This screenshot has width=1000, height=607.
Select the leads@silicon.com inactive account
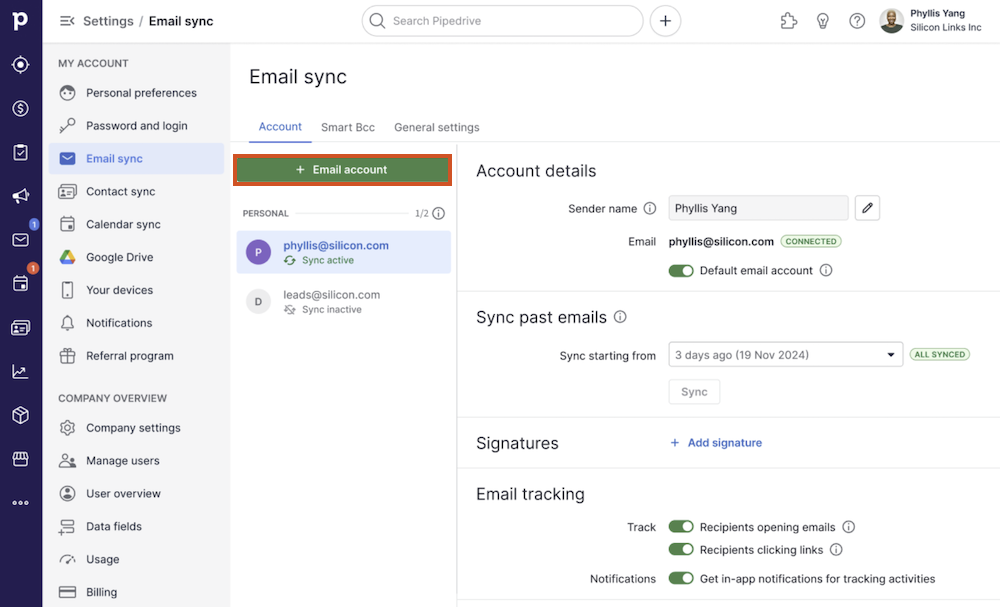pyautogui.click(x=332, y=301)
